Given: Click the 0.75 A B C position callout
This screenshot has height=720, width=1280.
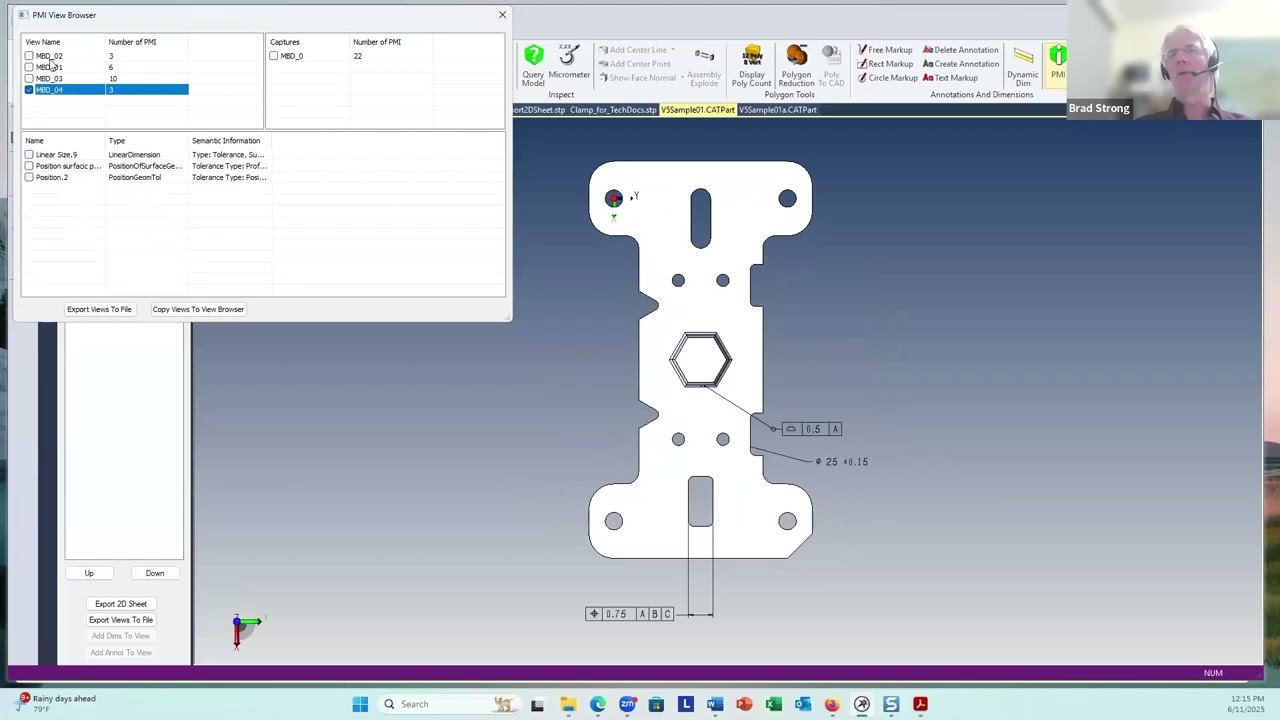Looking at the screenshot, I should click(630, 614).
